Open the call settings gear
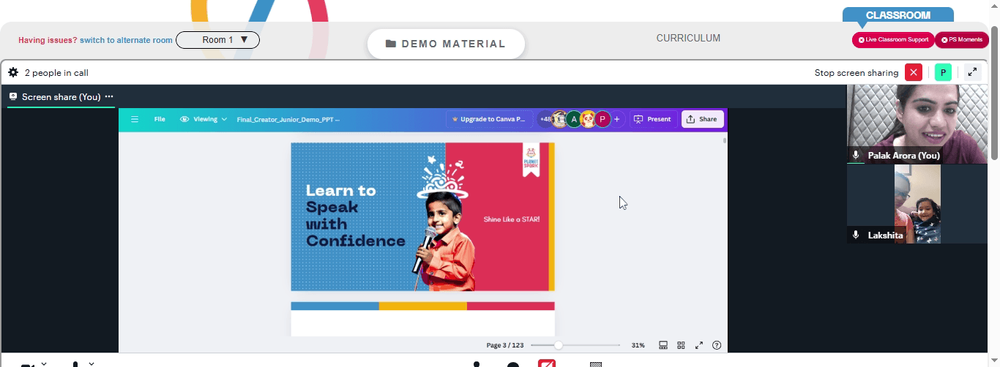This screenshot has width=1000, height=367. click(x=13, y=73)
